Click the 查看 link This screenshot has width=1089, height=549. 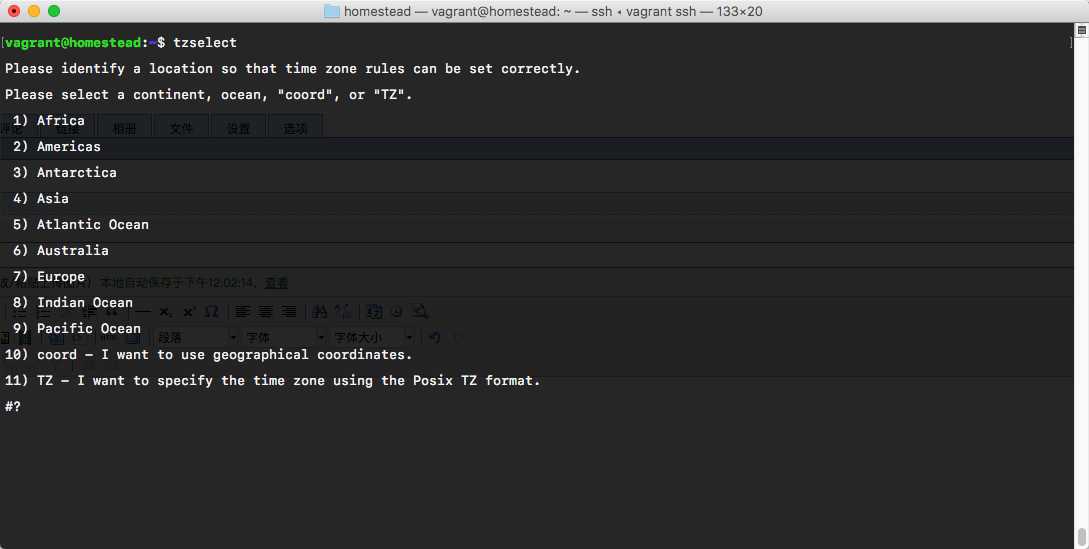tap(276, 284)
